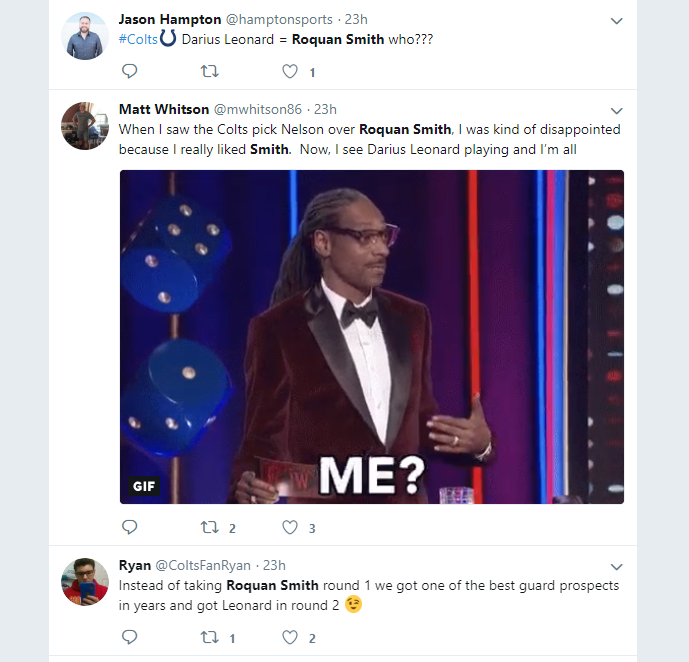Reply to Jason Hampton's tweet
This screenshot has width=689, height=662.
click(129, 71)
